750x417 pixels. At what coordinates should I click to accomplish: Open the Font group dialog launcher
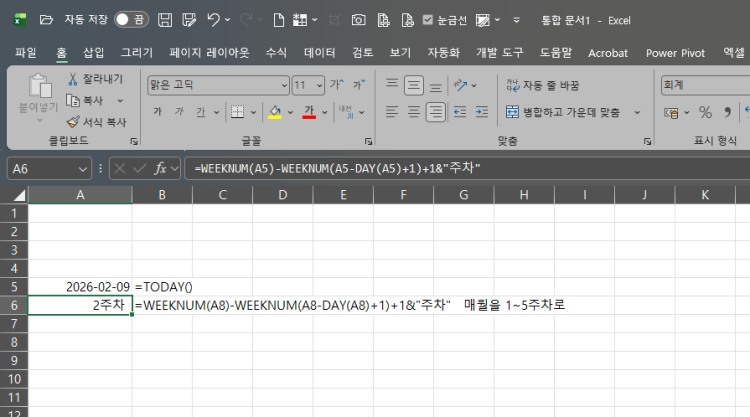tap(368, 142)
